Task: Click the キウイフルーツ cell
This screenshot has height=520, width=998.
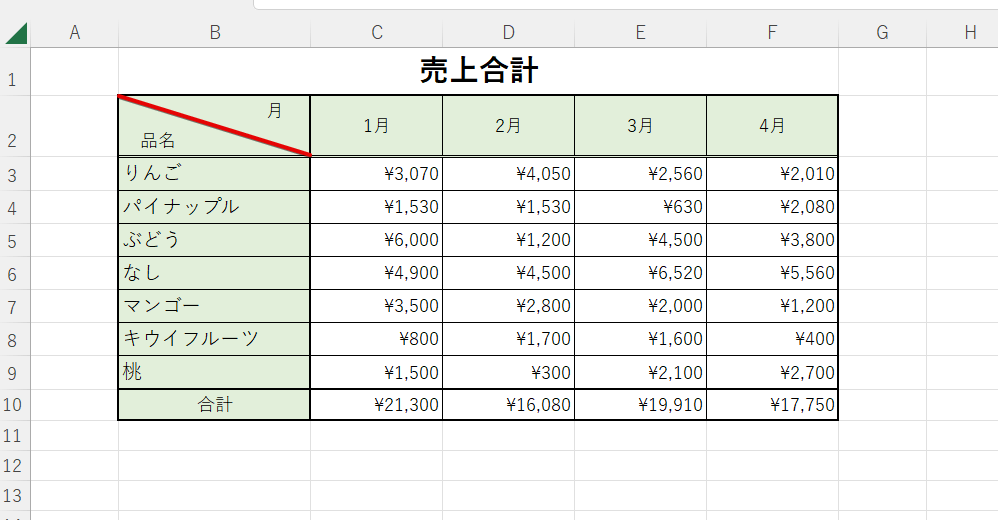Action: (x=214, y=339)
